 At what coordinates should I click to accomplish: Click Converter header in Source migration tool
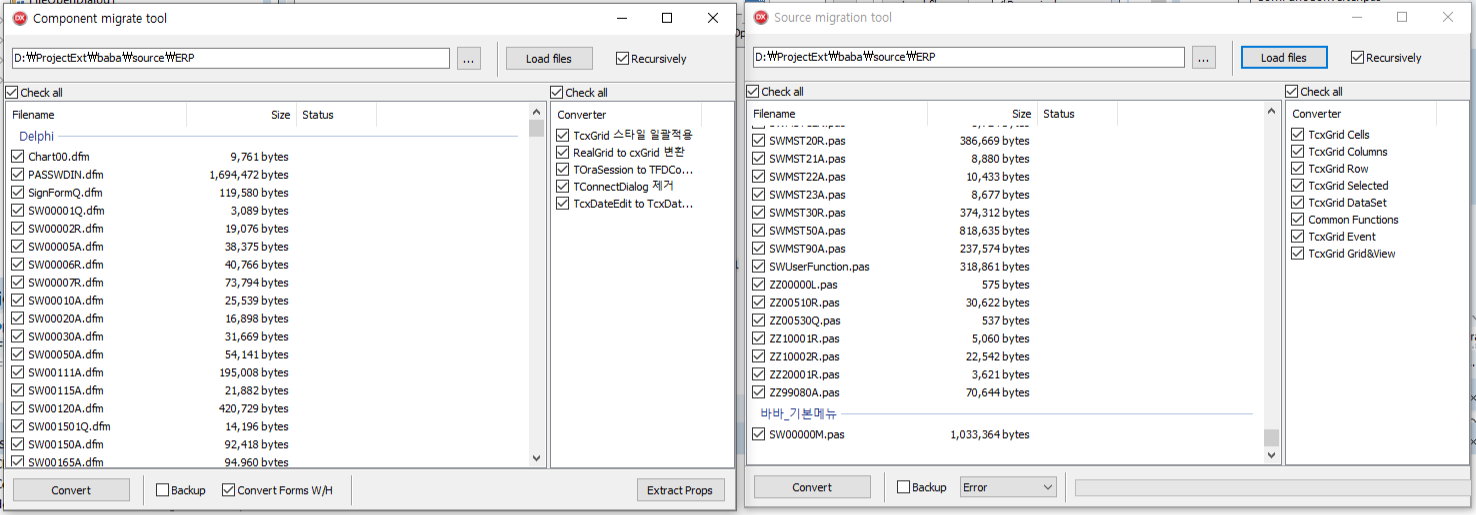pyautogui.click(x=1362, y=114)
